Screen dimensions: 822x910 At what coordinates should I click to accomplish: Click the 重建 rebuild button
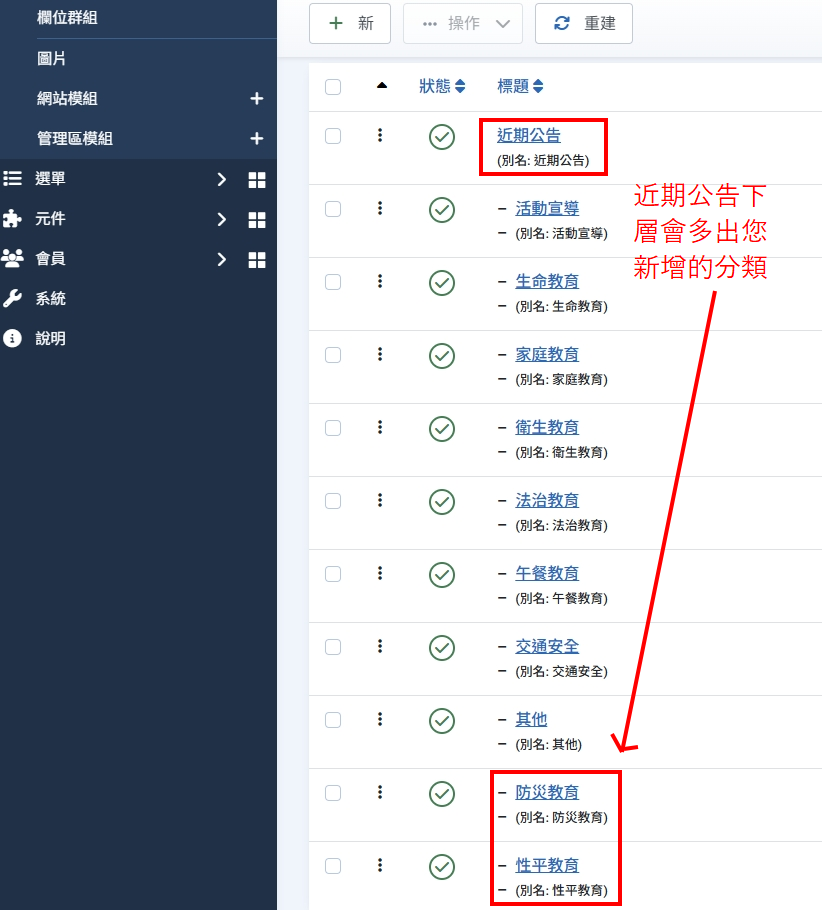[x=584, y=24]
